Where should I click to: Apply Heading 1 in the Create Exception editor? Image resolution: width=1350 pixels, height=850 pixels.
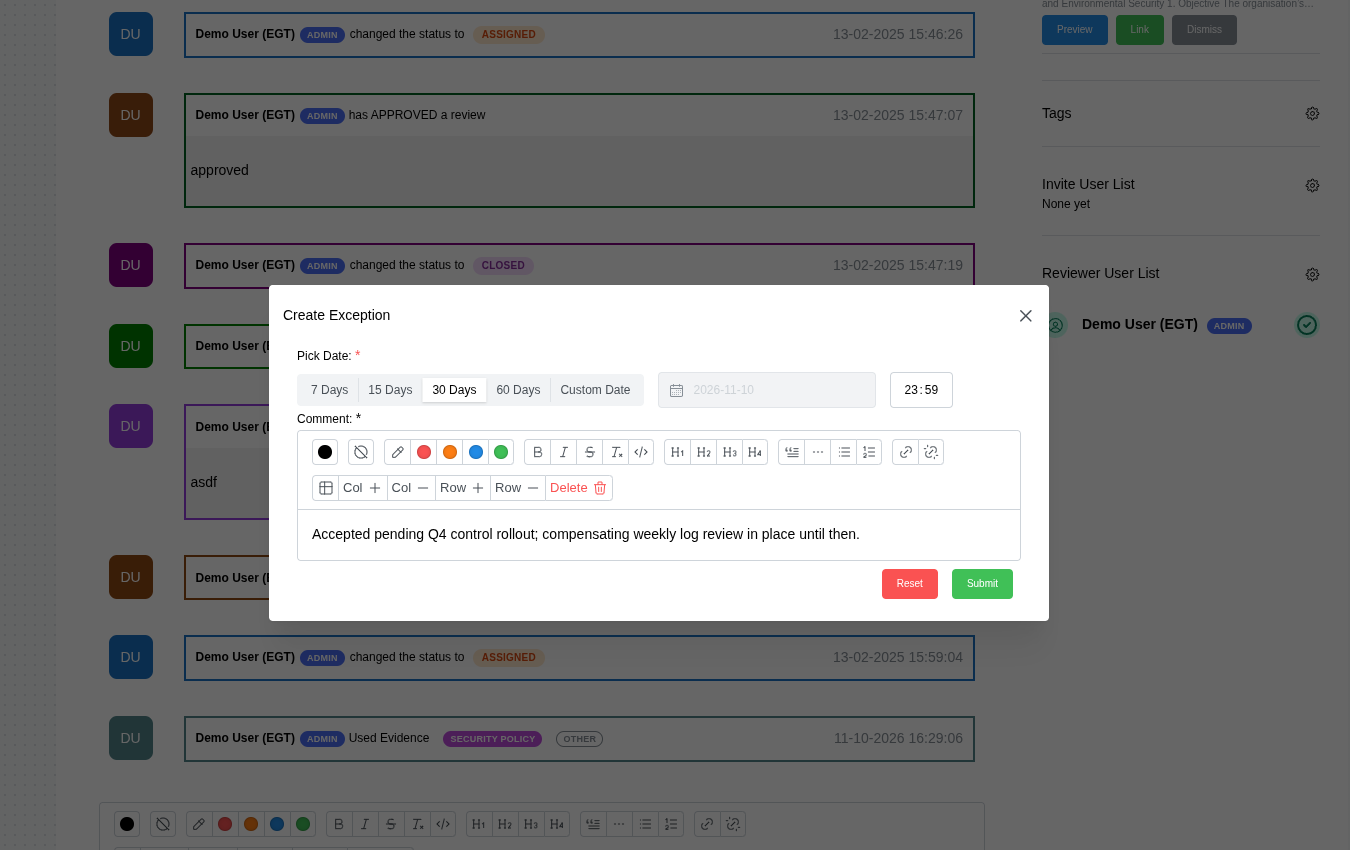click(678, 452)
